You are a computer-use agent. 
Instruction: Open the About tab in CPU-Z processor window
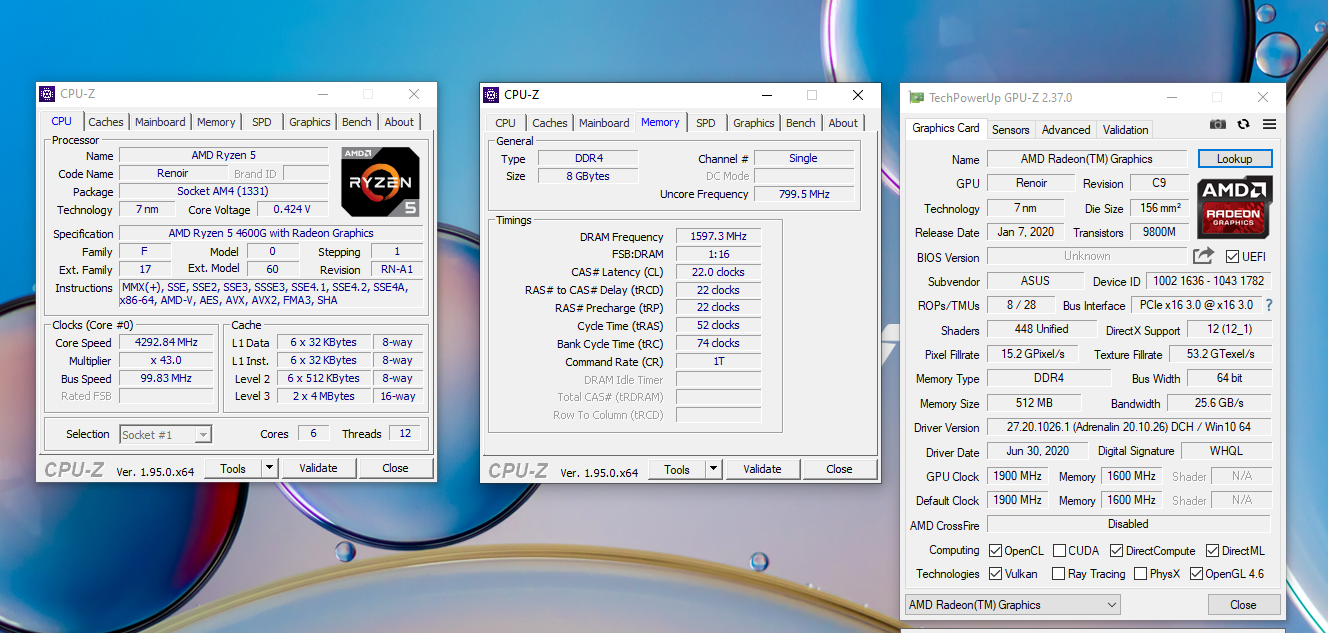[399, 122]
